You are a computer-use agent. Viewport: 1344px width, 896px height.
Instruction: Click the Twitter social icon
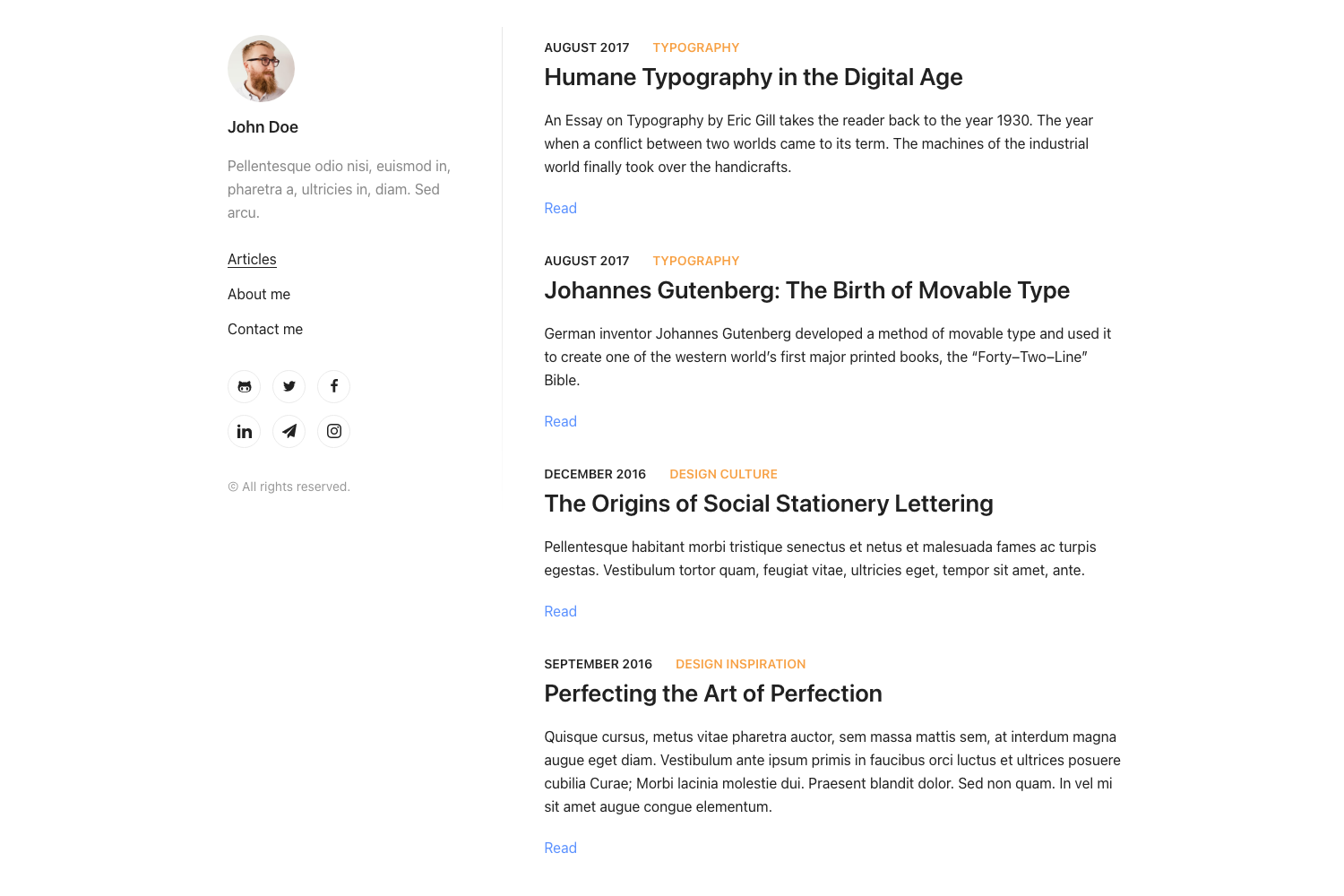[289, 387]
